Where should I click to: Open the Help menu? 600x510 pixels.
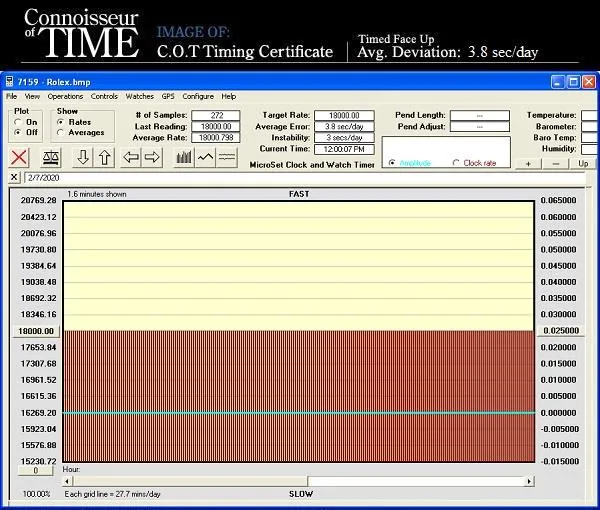(x=228, y=96)
